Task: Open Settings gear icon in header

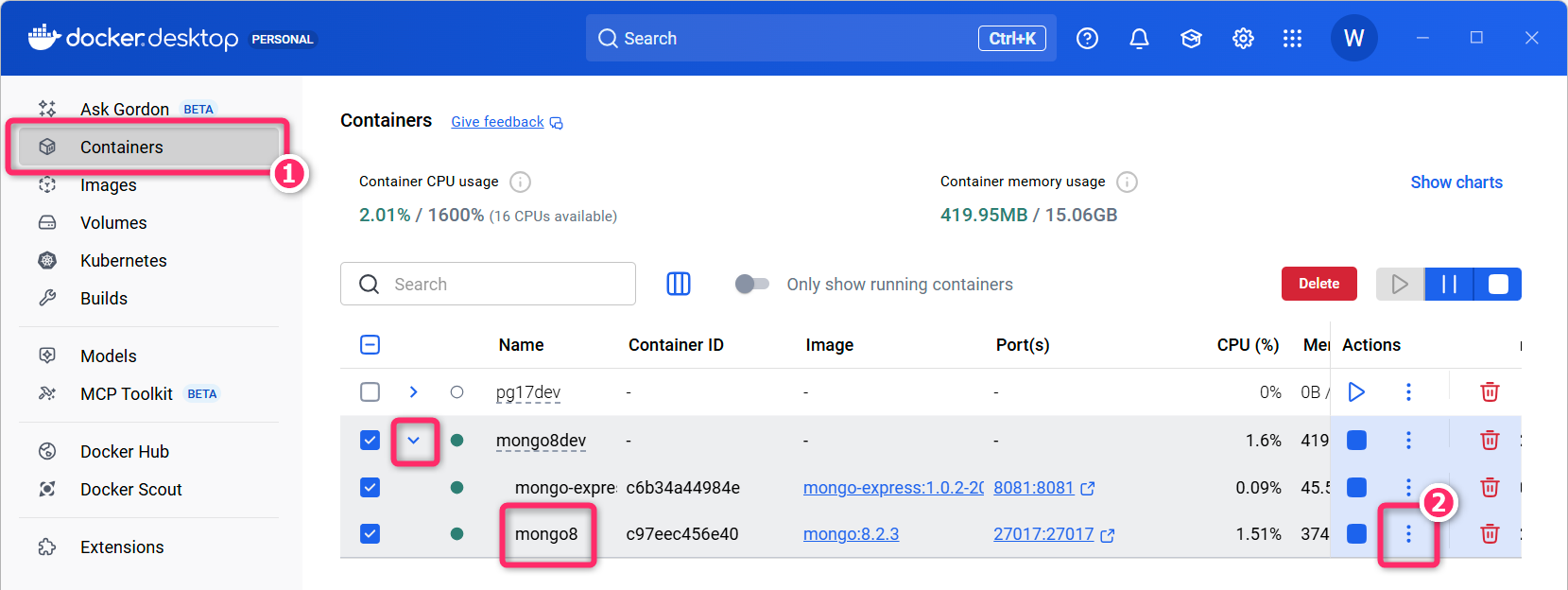Action: pyautogui.click(x=1243, y=39)
